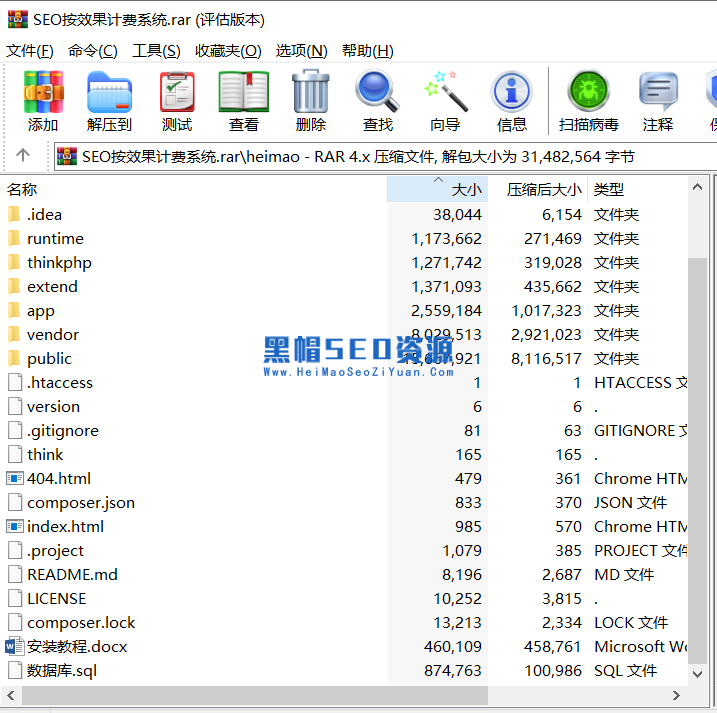Show archive Info (信息) icon
Image resolution: width=717 pixels, height=713 pixels.
point(511,101)
